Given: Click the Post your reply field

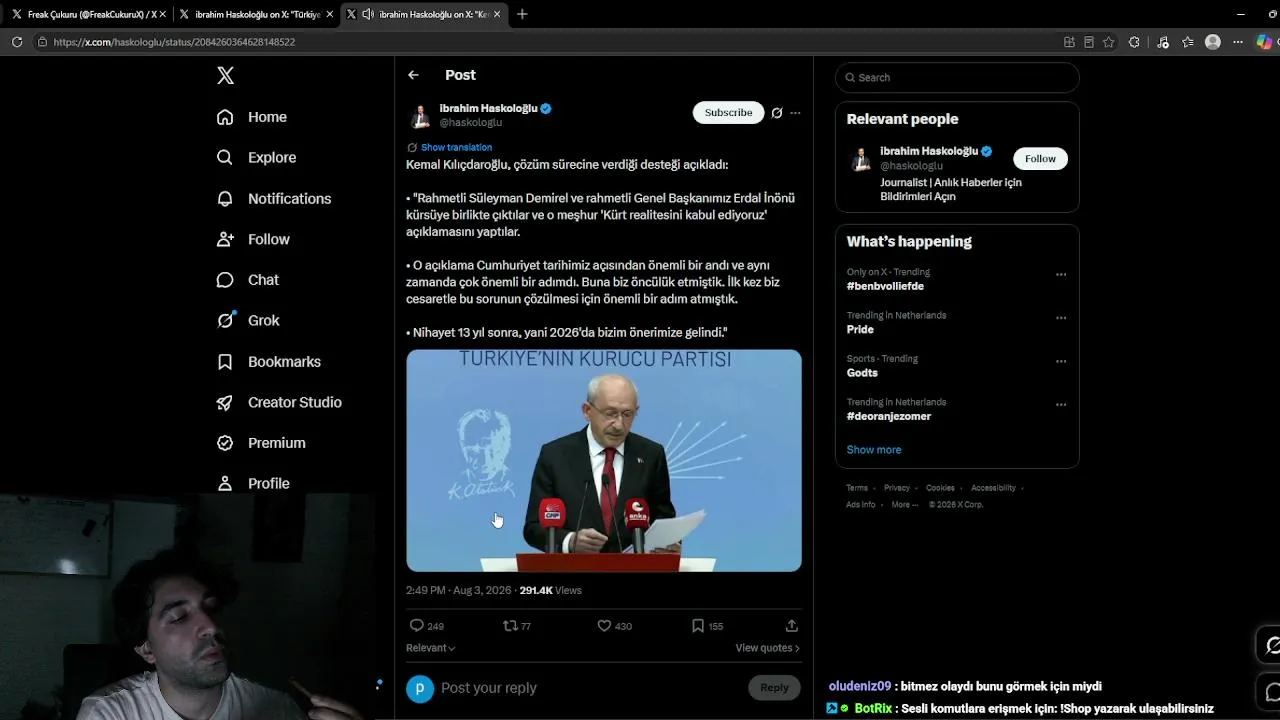Looking at the screenshot, I should (x=590, y=688).
